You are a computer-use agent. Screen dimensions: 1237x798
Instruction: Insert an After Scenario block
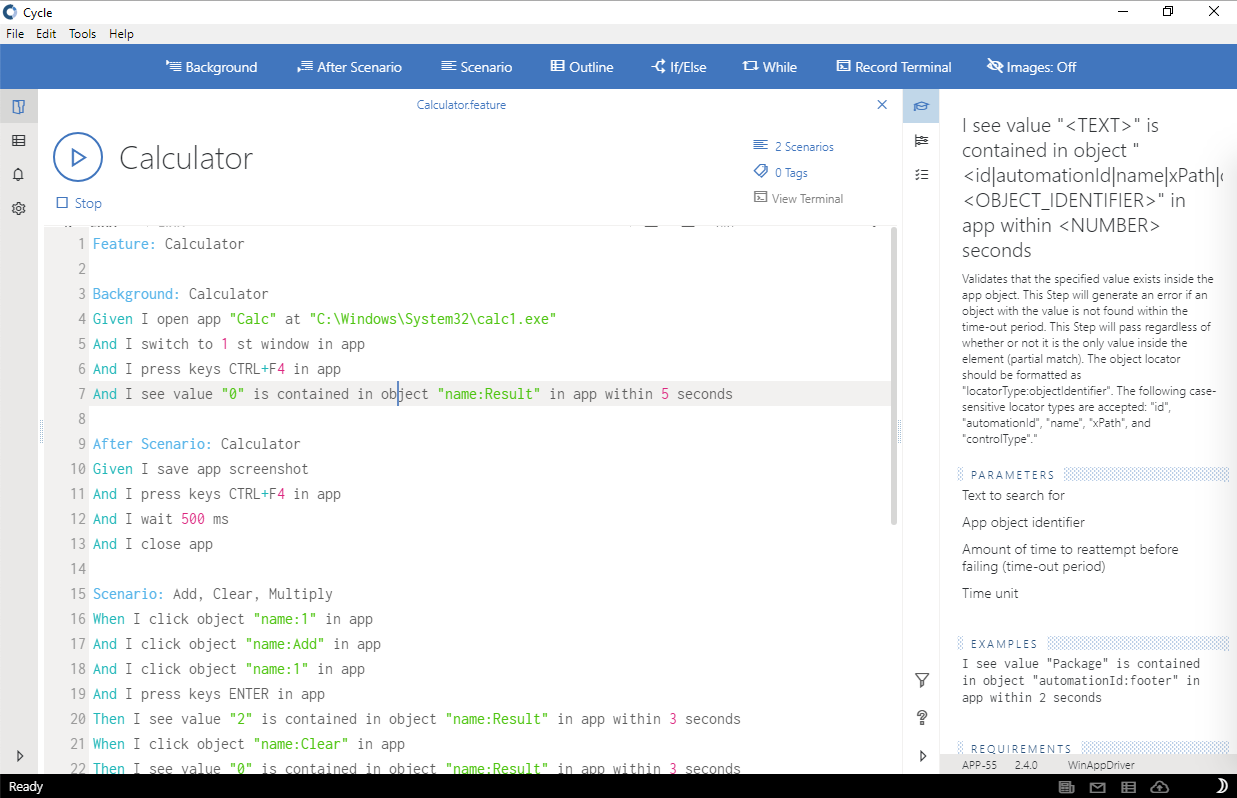coord(349,67)
